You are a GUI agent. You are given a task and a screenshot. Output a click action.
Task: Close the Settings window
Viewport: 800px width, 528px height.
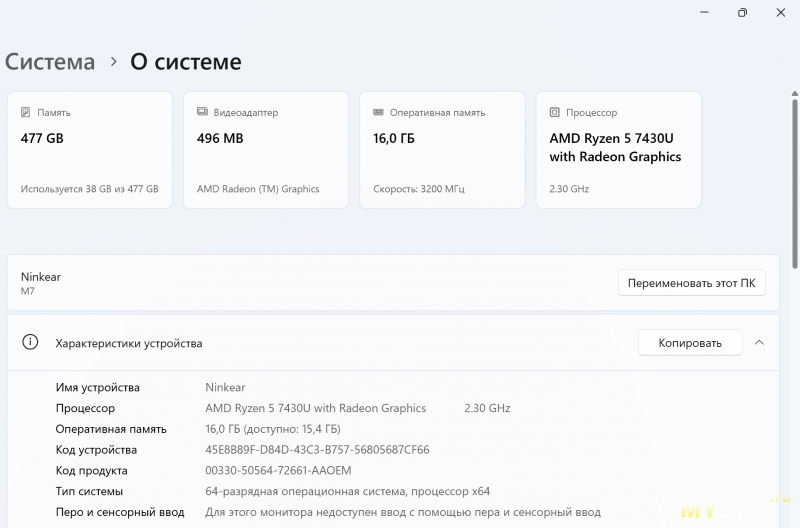(783, 13)
